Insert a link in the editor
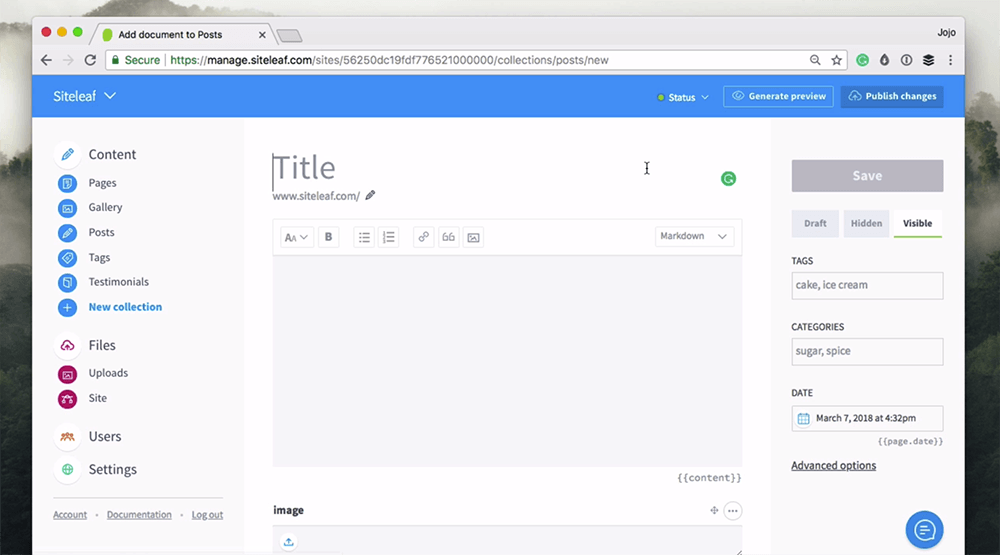1000x555 pixels. [423, 237]
